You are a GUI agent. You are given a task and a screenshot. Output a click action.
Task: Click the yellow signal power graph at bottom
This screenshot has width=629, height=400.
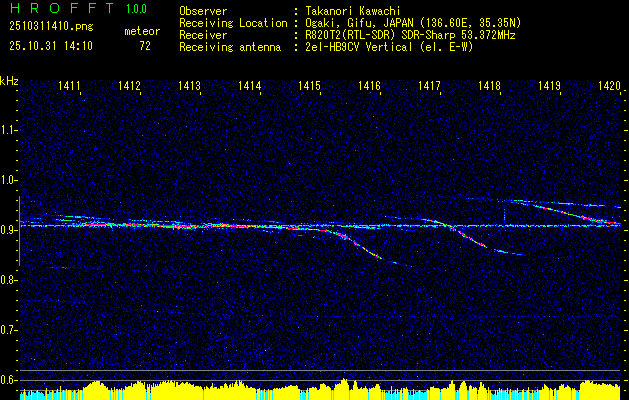coord(314,389)
